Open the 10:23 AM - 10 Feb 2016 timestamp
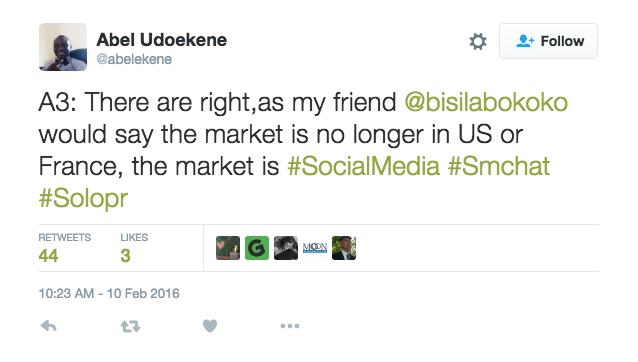 (109, 293)
